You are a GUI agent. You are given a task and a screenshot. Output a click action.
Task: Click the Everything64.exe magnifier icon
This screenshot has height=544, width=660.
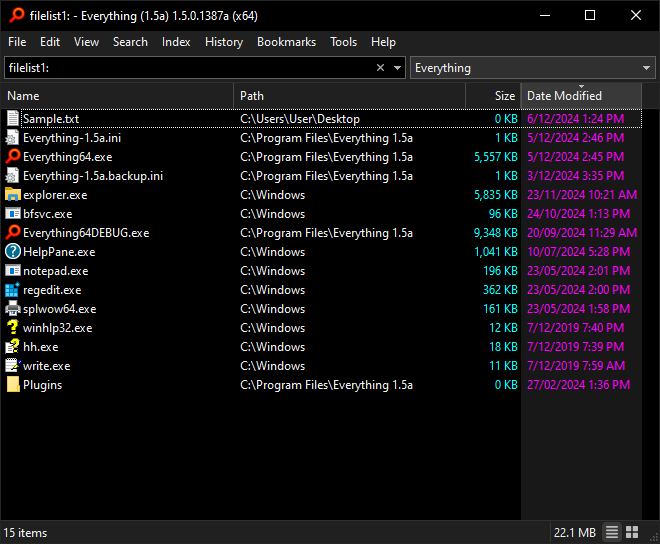click(13, 157)
